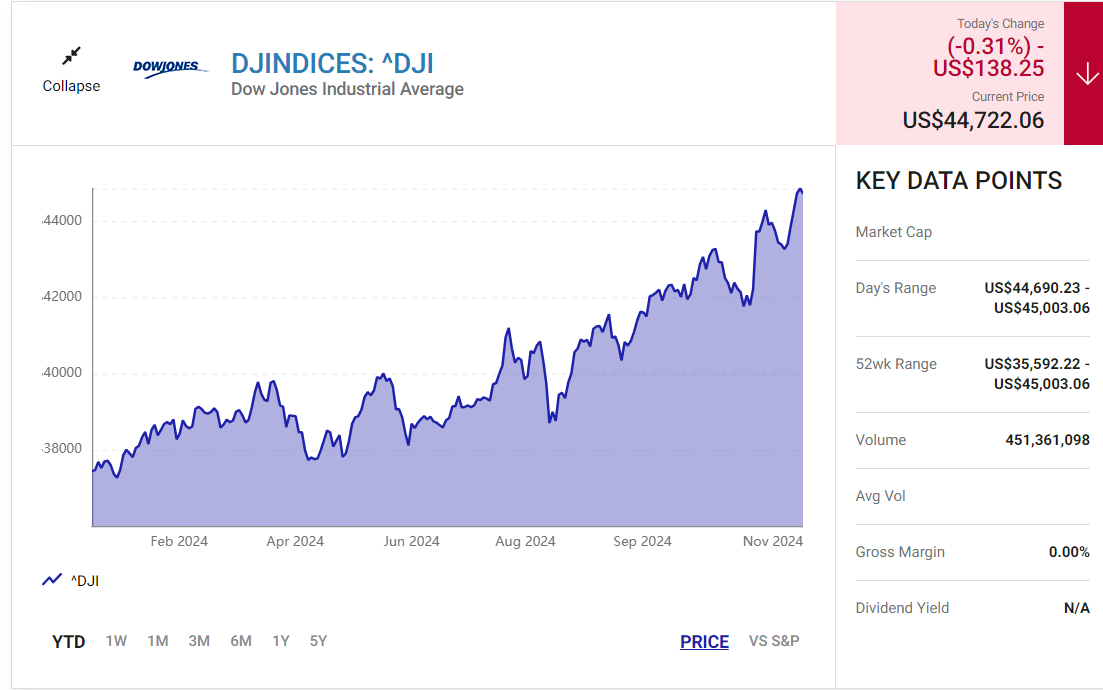Click the Market Cap label

click(x=893, y=232)
